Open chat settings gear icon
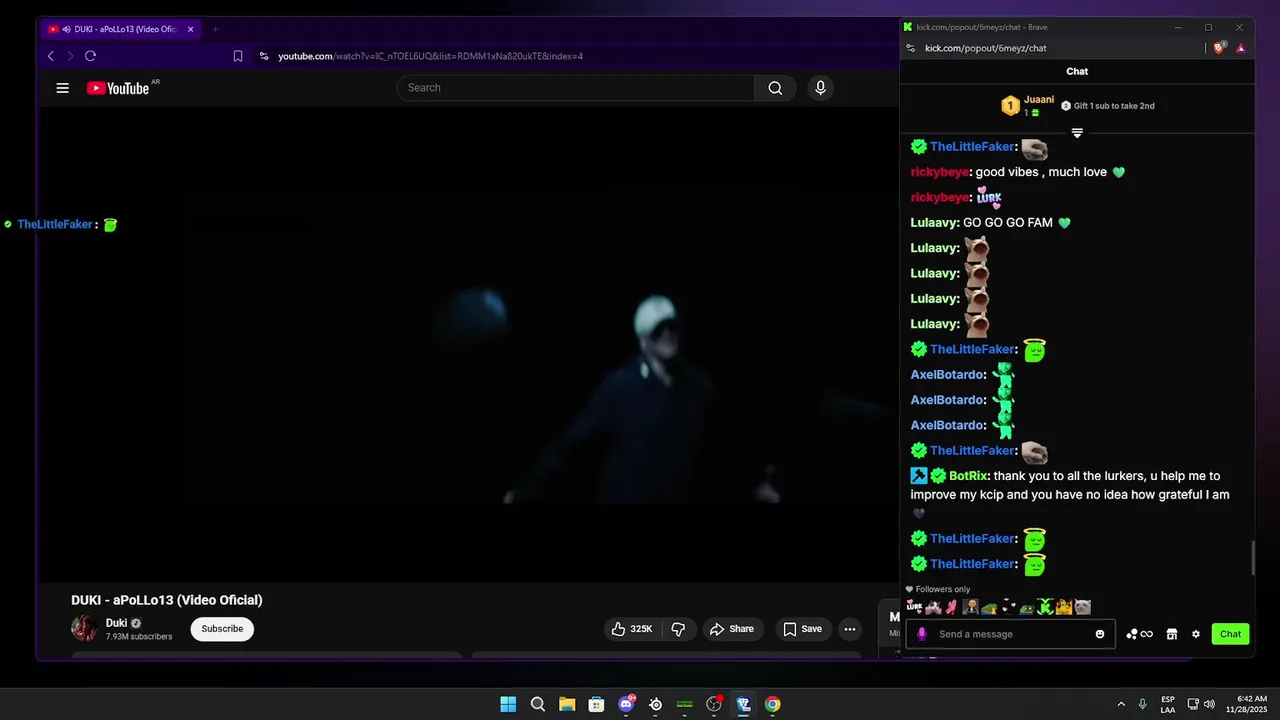 click(x=1195, y=634)
